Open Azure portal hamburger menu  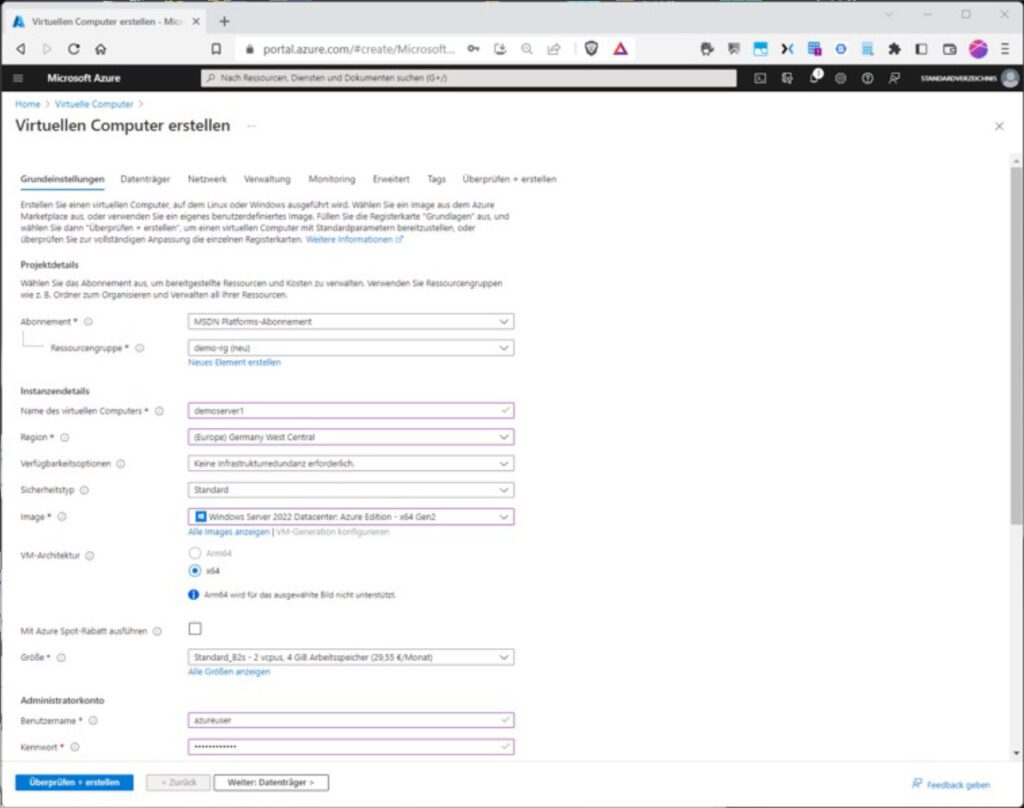[18, 78]
